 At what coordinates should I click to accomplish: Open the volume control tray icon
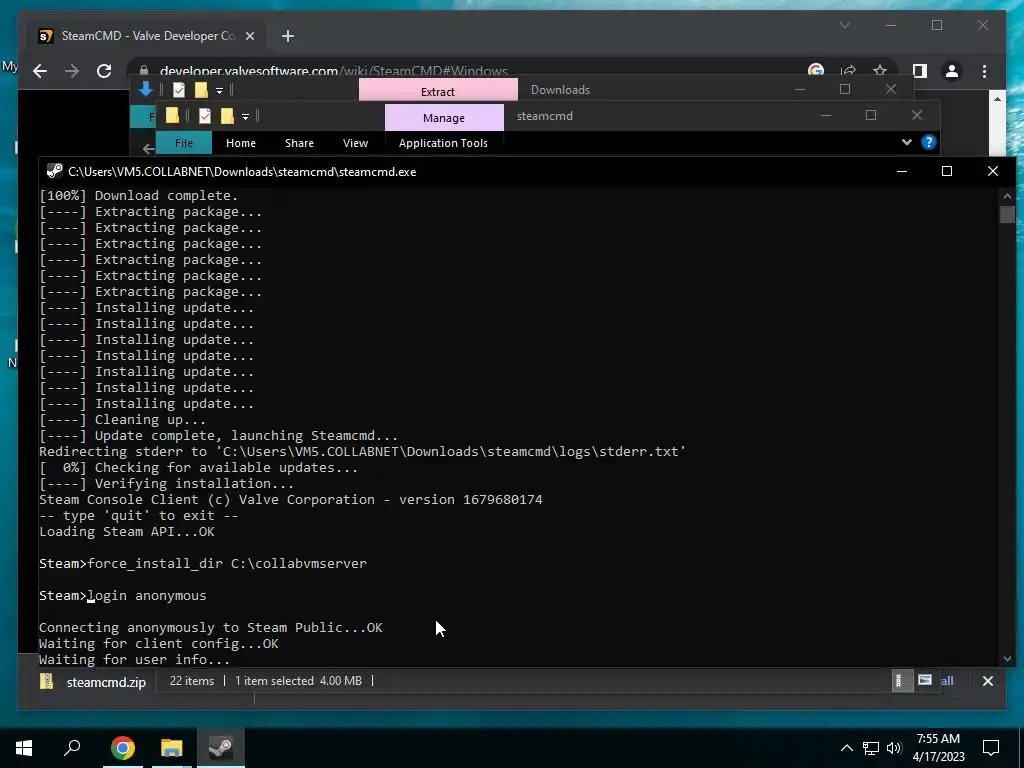[894, 748]
